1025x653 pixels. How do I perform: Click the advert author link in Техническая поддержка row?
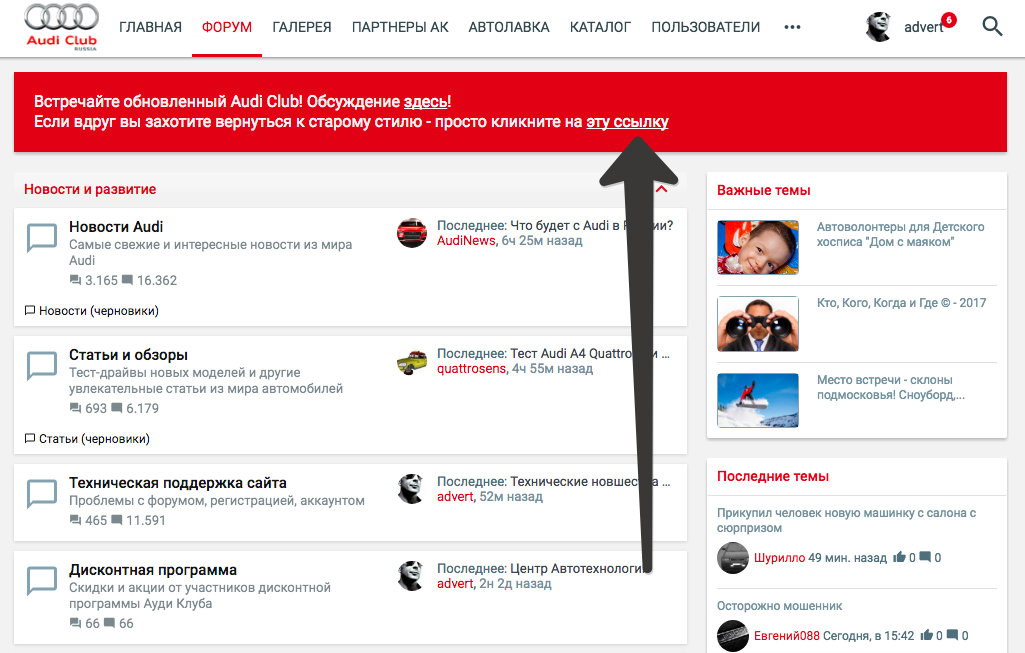[x=455, y=497]
